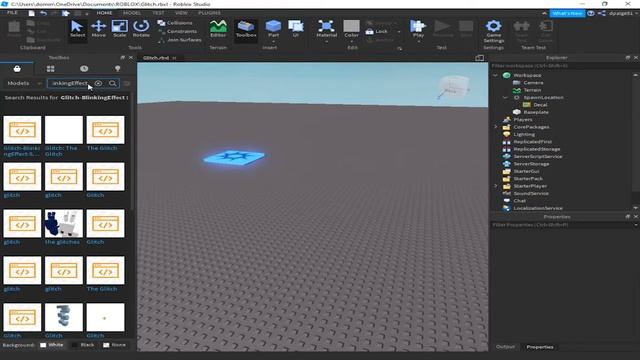Viewport: 640px width, 360px height.
Task: Click the Paste clipboard icon
Action: 14,29
